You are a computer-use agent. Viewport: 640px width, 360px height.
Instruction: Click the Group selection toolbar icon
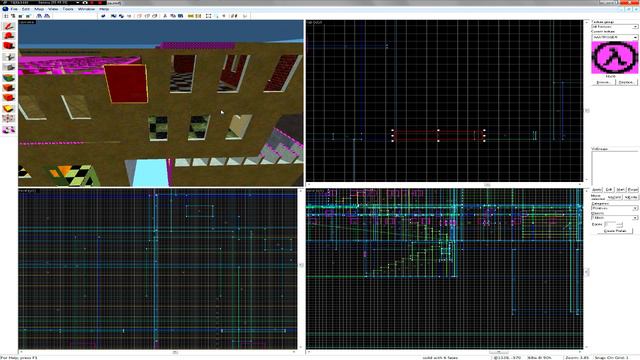pos(113,16)
